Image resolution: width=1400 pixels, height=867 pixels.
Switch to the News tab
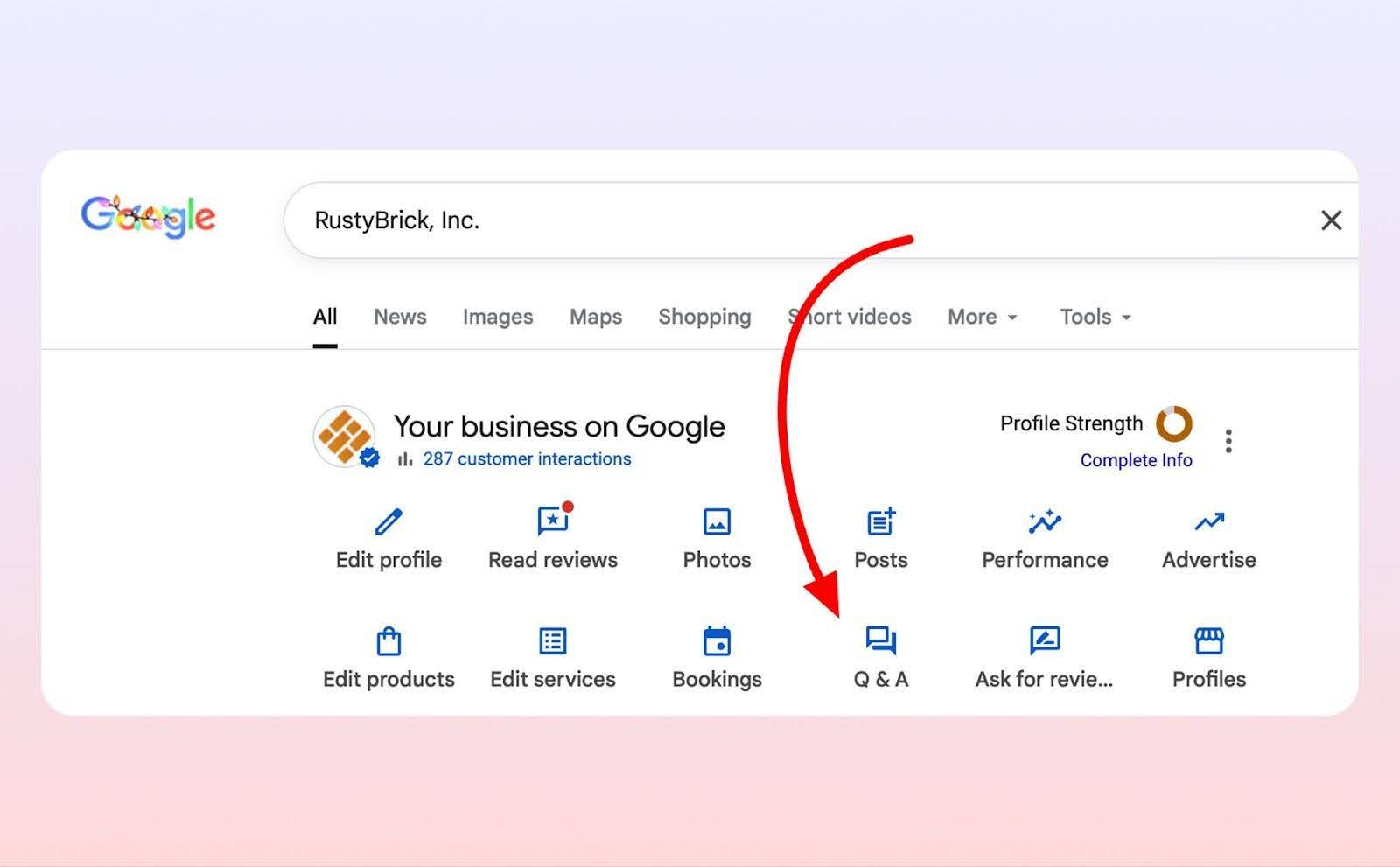(400, 317)
